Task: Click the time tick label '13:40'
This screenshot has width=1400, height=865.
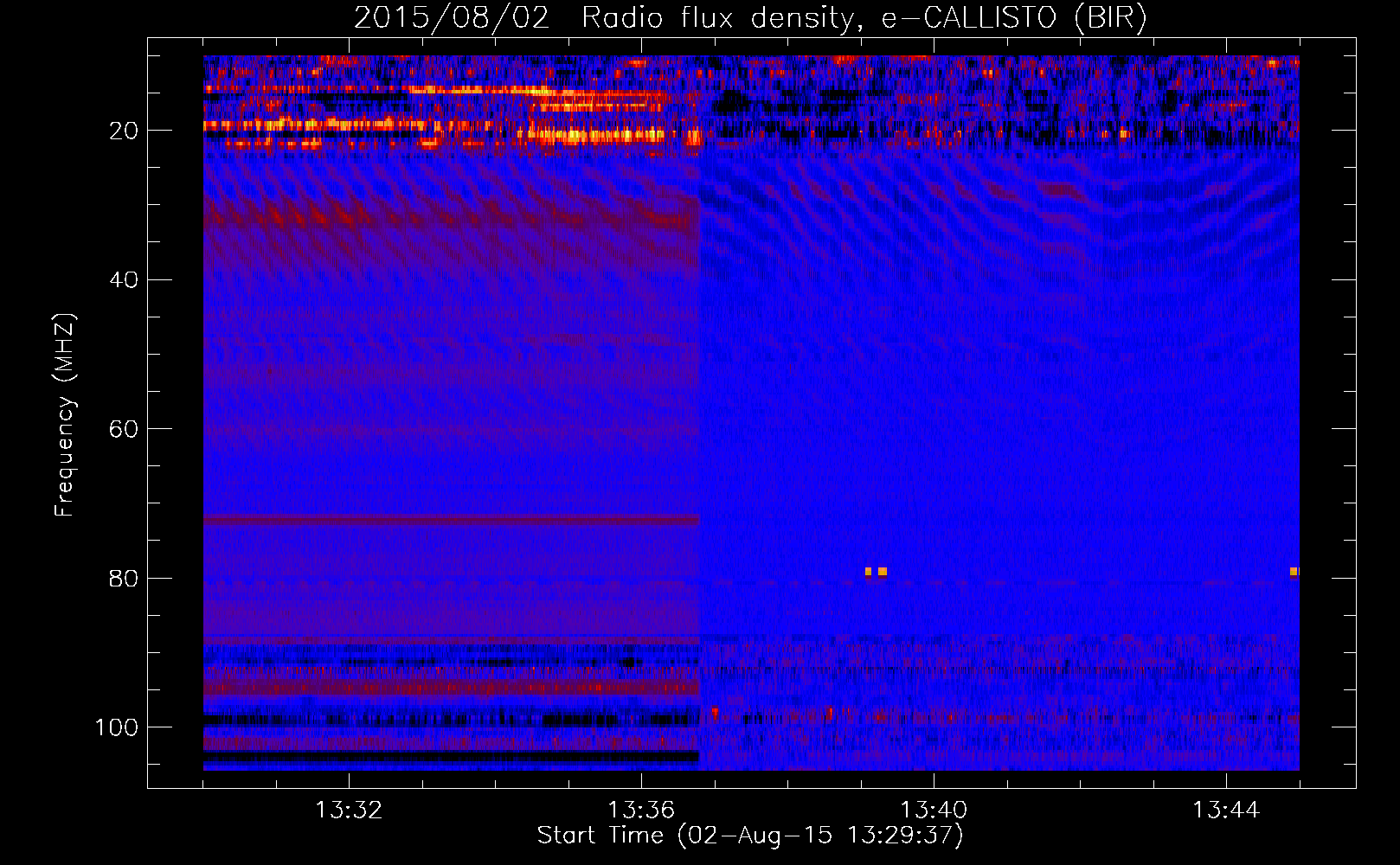Action: click(934, 811)
